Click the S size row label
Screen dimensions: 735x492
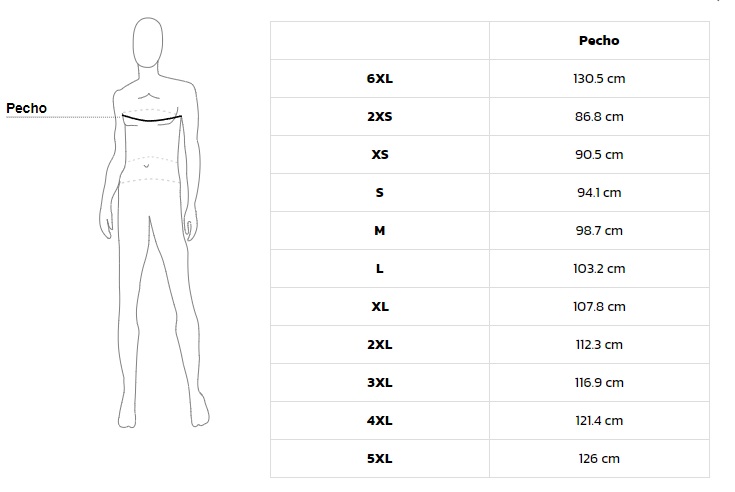point(379,192)
